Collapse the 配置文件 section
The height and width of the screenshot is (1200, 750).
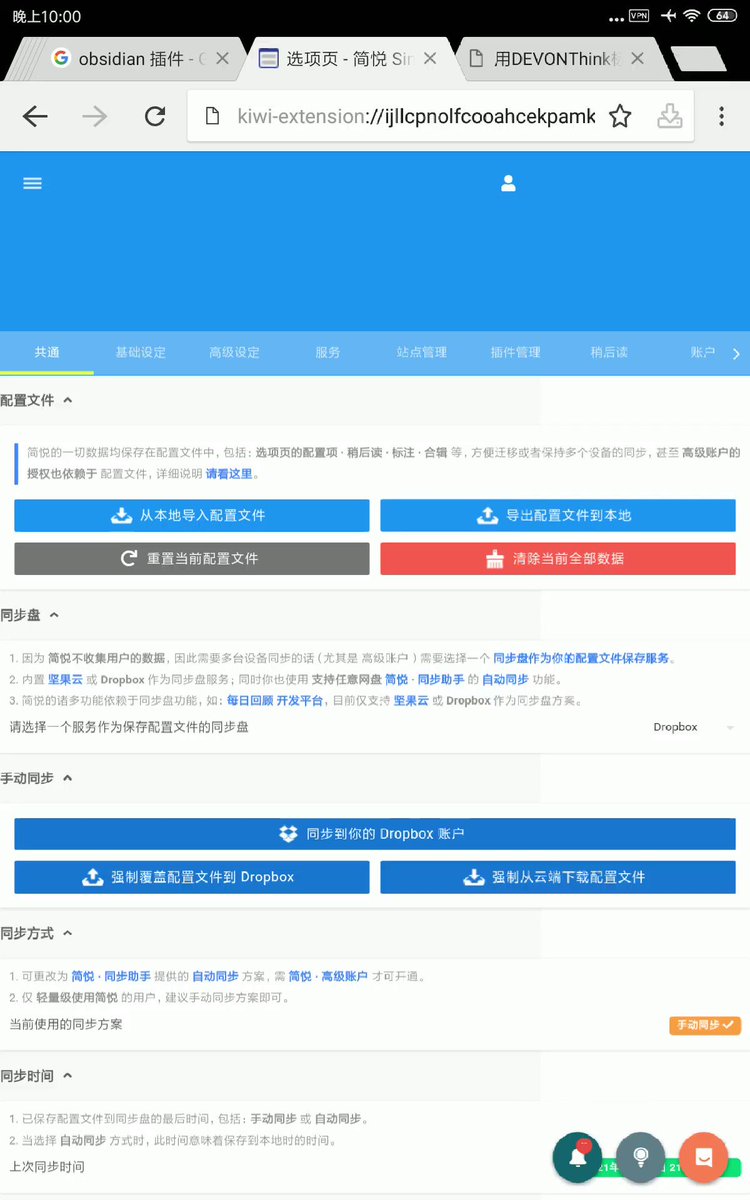(x=68, y=400)
